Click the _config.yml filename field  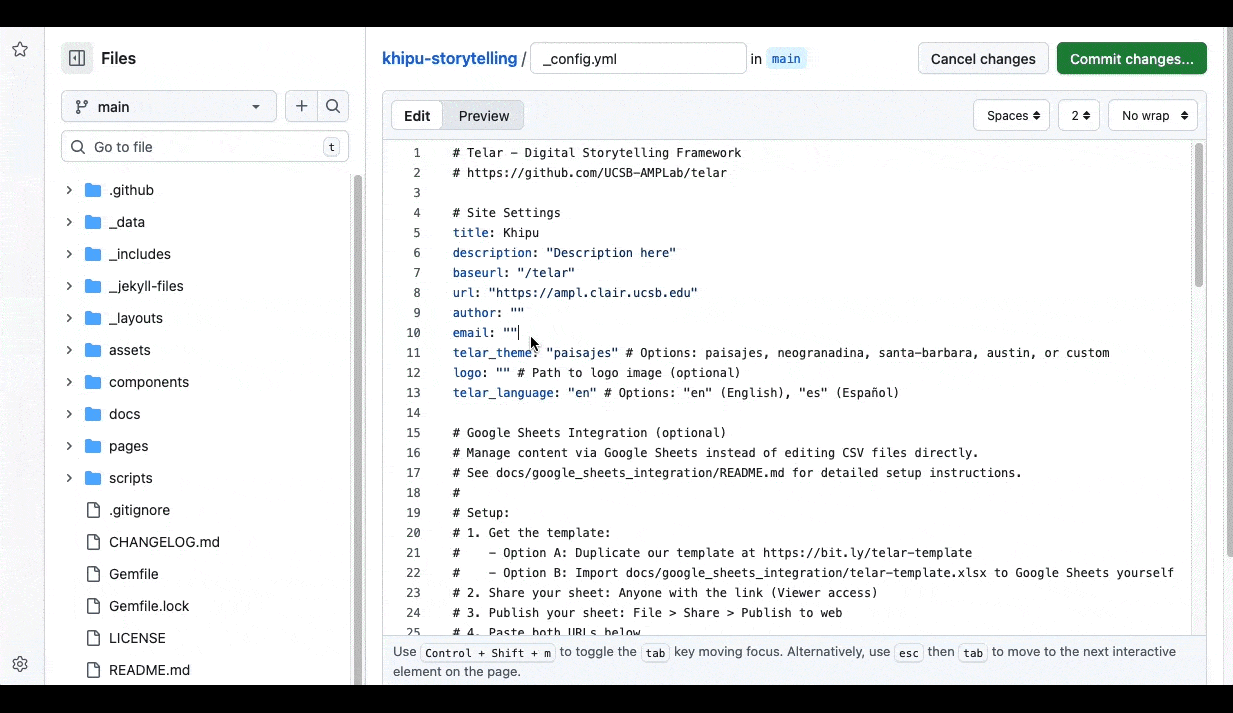click(638, 58)
